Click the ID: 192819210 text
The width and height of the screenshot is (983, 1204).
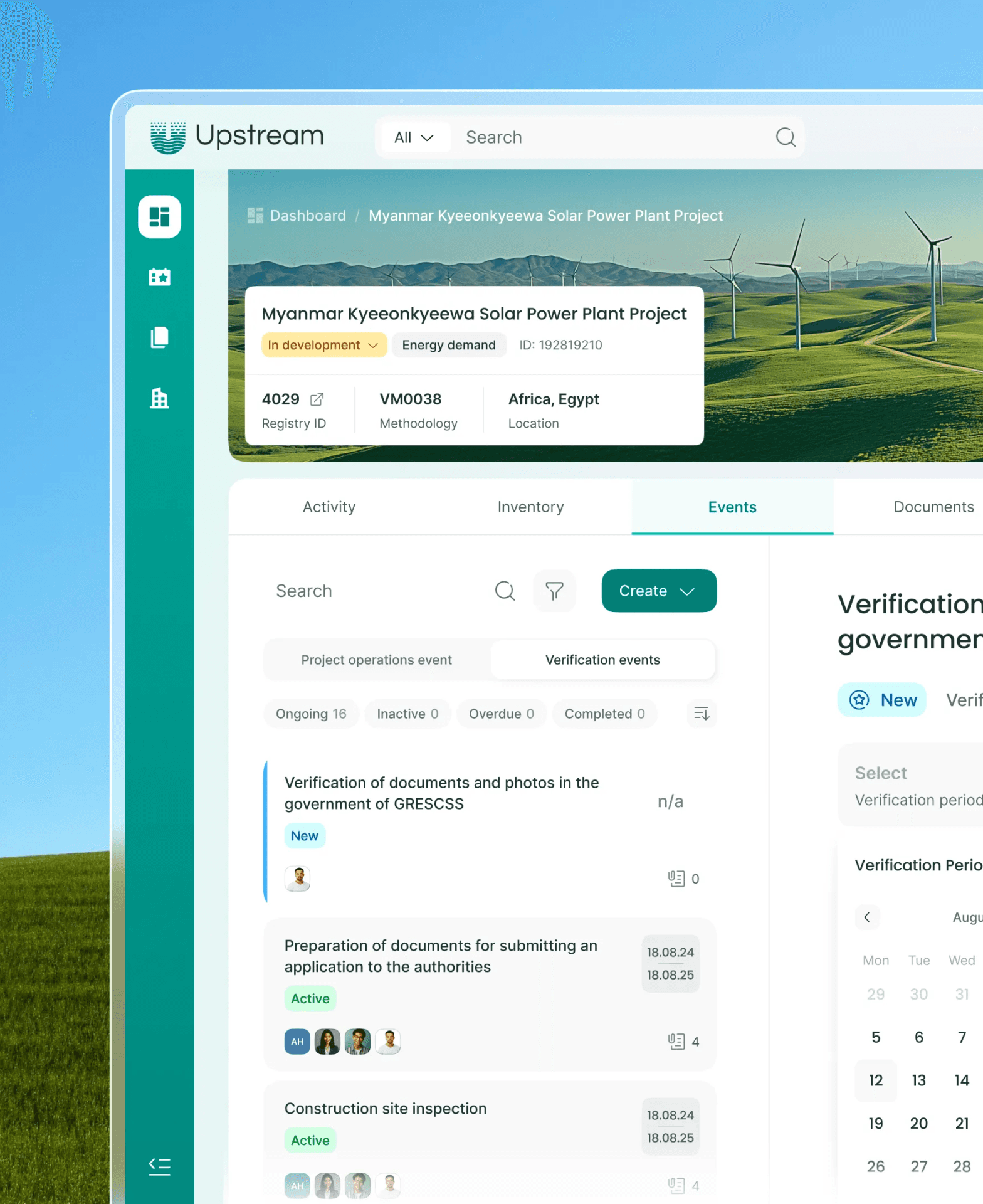pyautogui.click(x=560, y=345)
